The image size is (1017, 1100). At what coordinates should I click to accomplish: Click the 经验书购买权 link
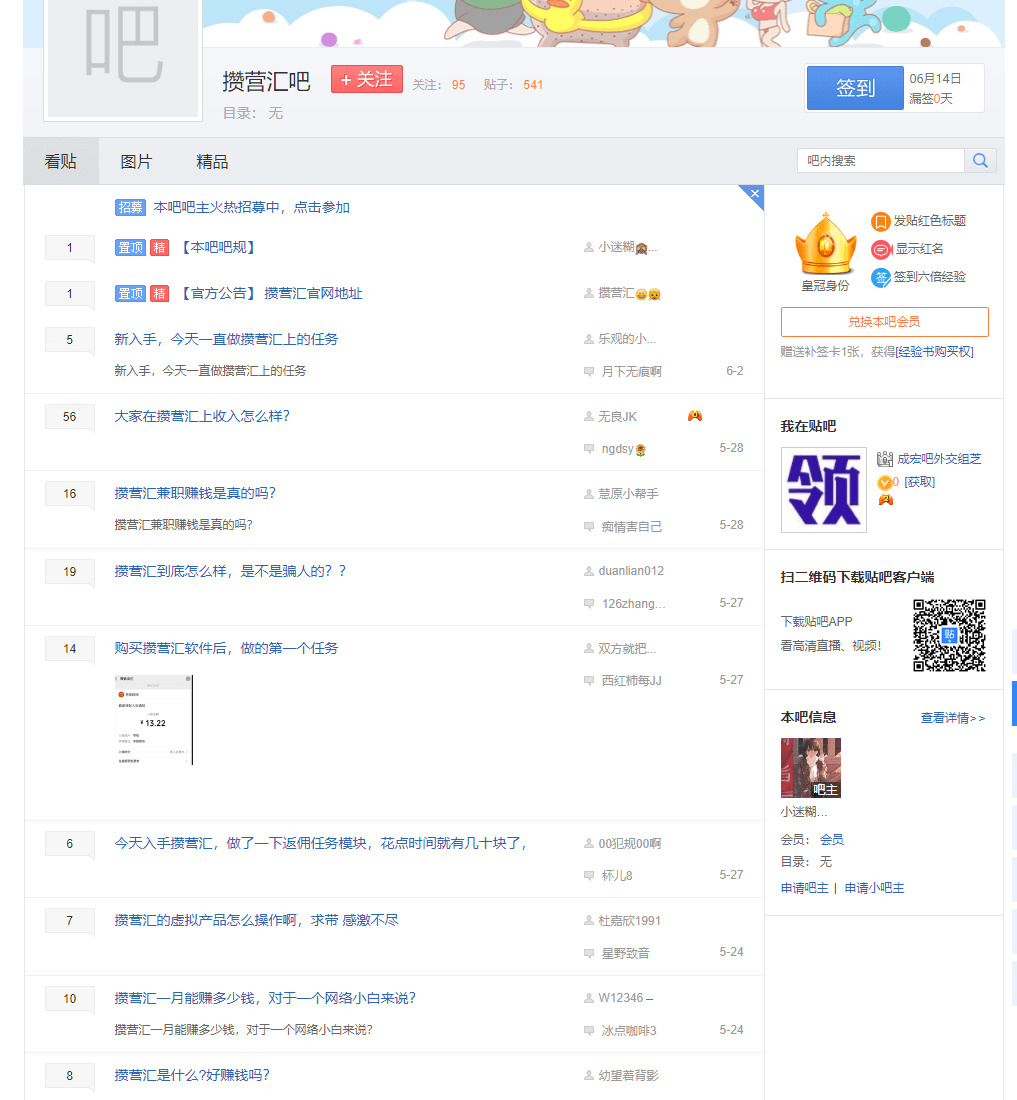click(934, 351)
